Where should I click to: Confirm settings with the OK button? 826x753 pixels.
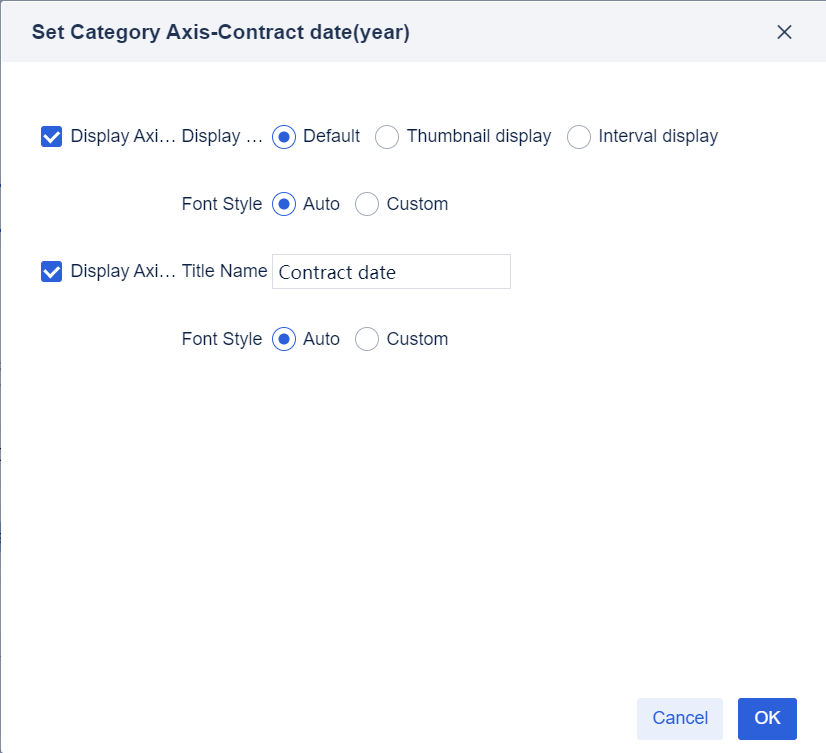click(x=767, y=718)
